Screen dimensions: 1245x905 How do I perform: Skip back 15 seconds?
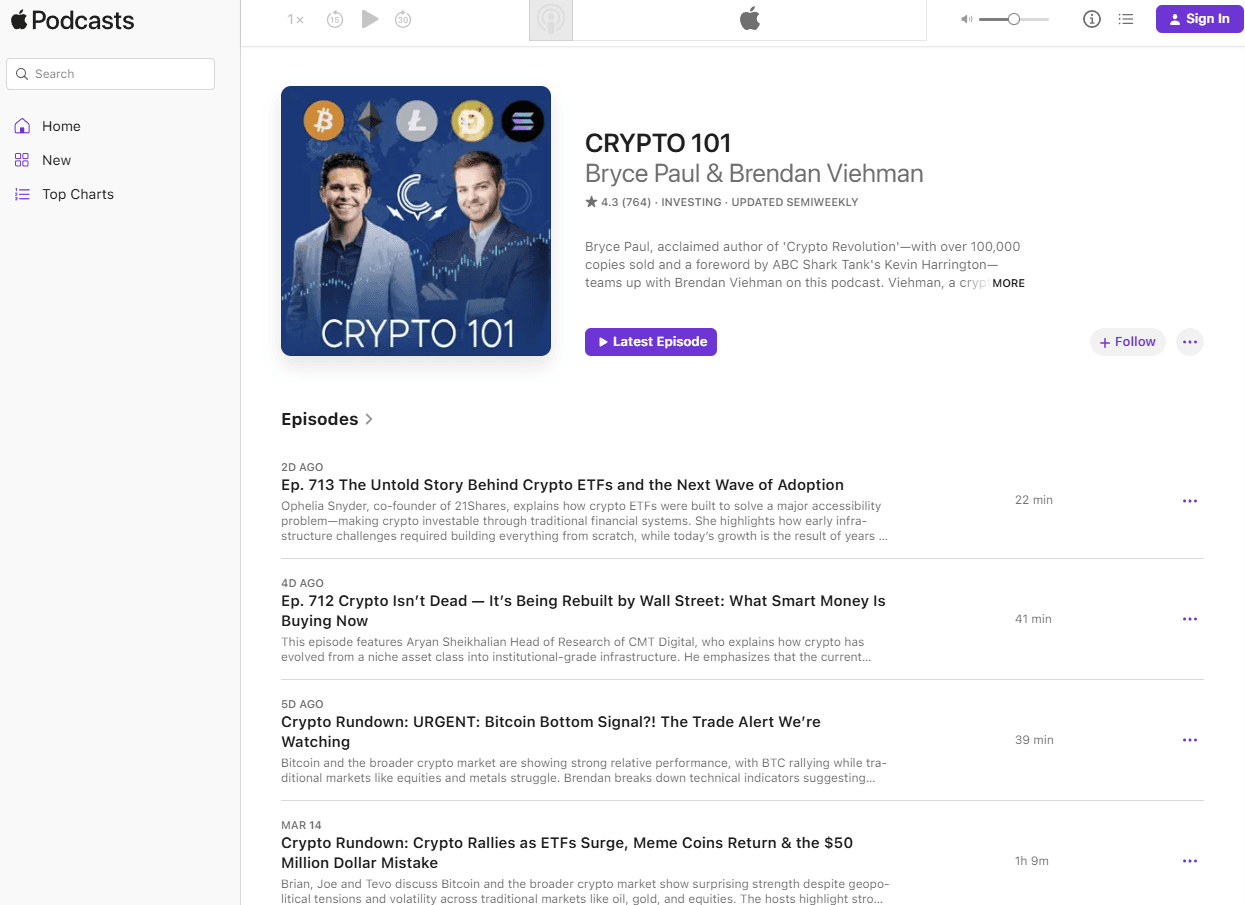(x=335, y=19)
